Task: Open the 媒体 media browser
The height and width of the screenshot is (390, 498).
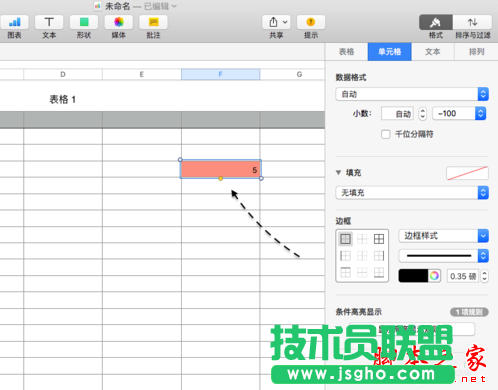Action: click(119, 22)
